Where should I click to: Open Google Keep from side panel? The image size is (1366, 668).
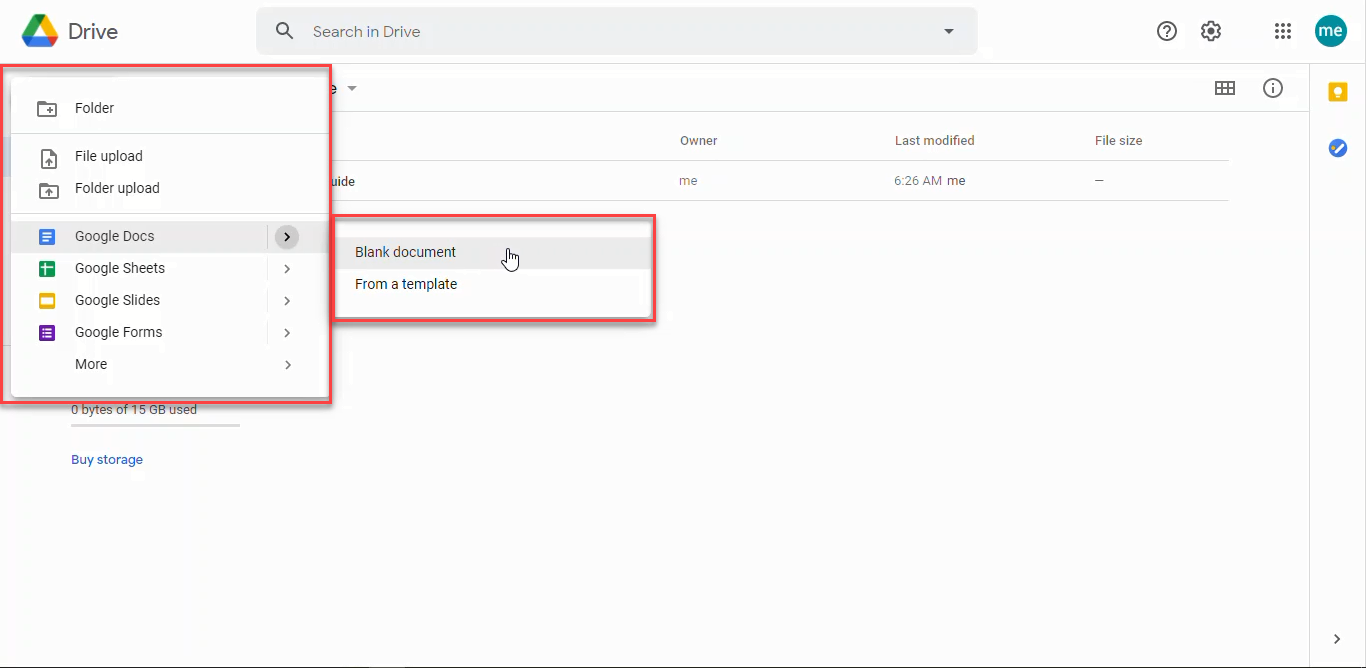pos(1337,92)
